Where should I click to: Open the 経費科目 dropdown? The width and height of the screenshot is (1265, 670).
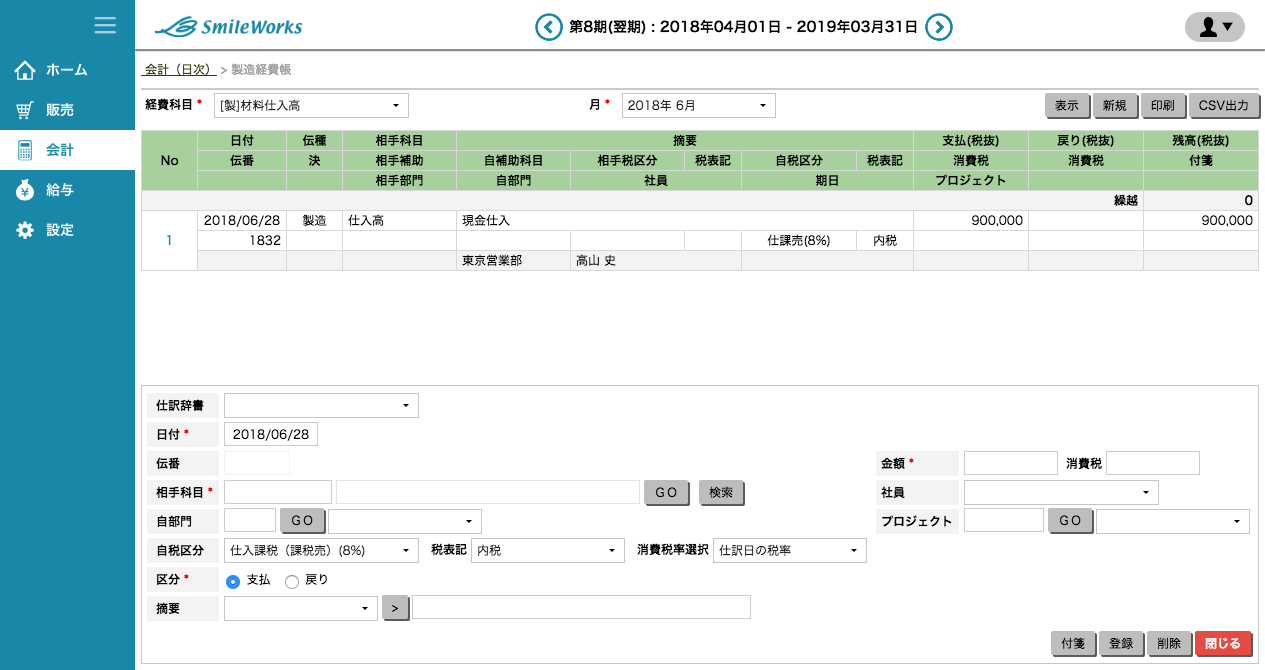pyautogui.click(x=311, y=105)
